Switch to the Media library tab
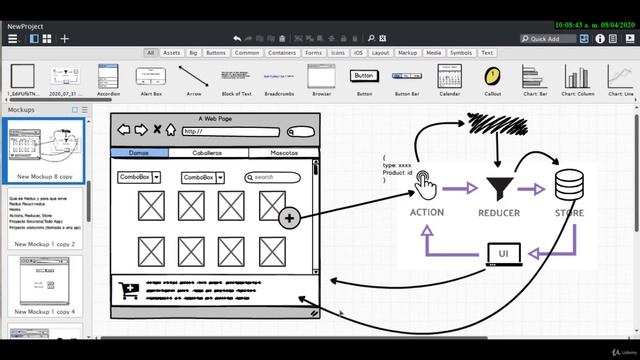 [433, 53]
